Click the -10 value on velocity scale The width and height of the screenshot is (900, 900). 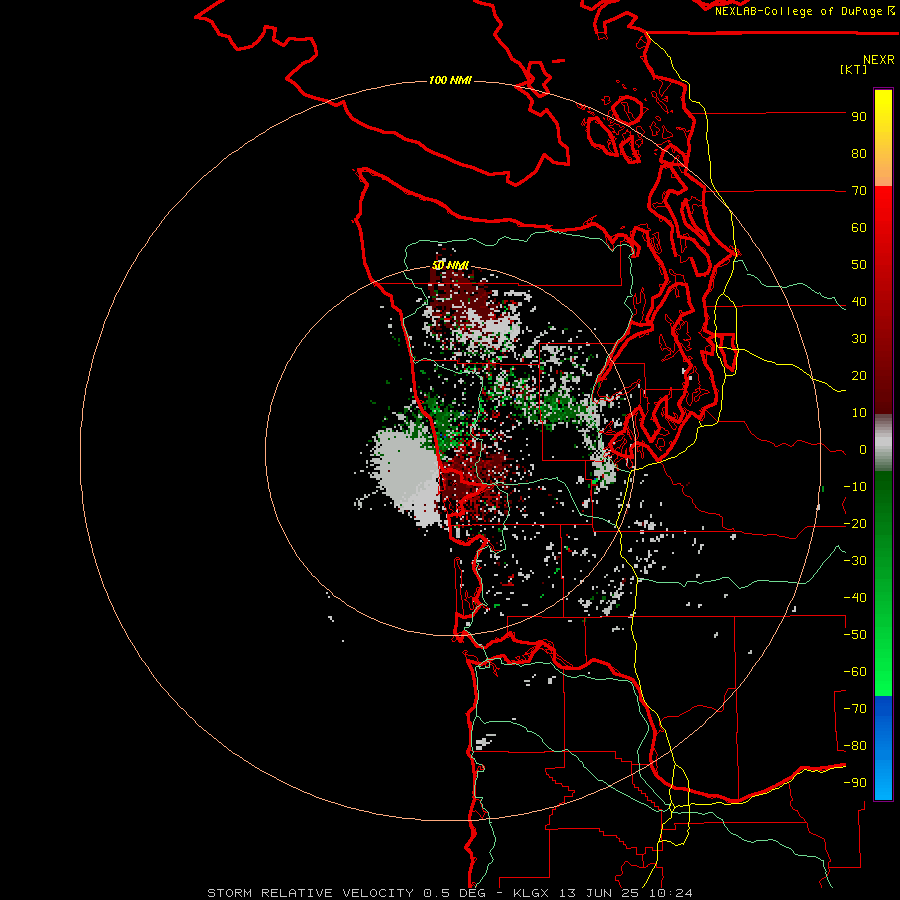[855, 487]
